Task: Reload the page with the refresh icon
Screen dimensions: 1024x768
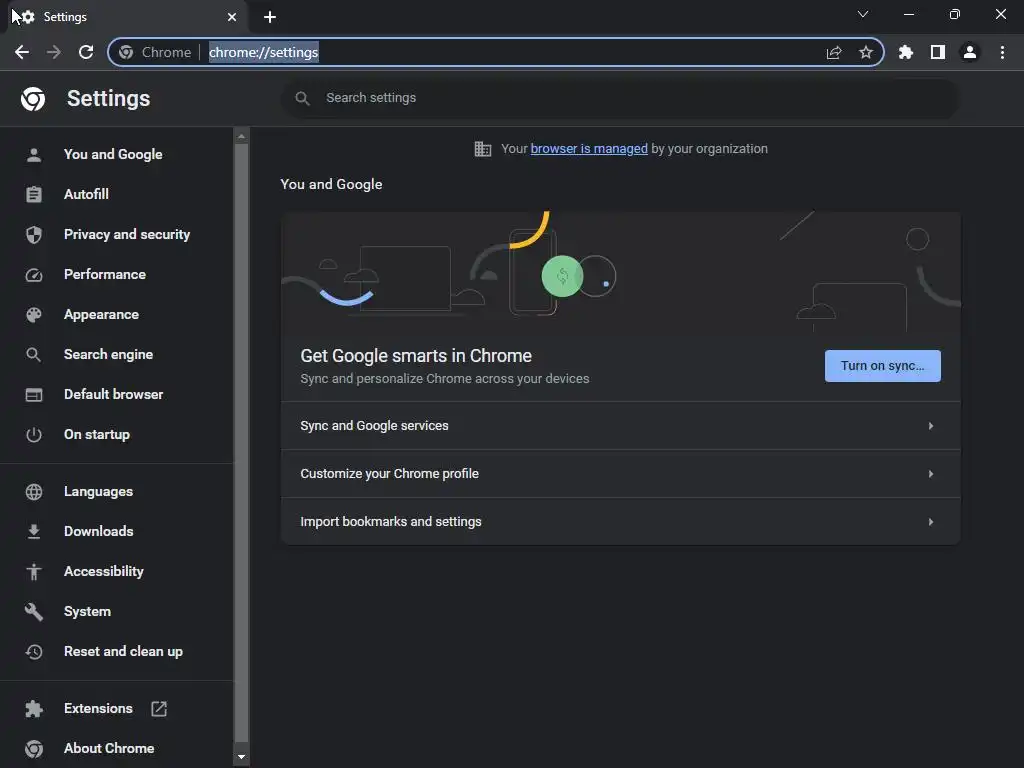Action: click(86, 52)
